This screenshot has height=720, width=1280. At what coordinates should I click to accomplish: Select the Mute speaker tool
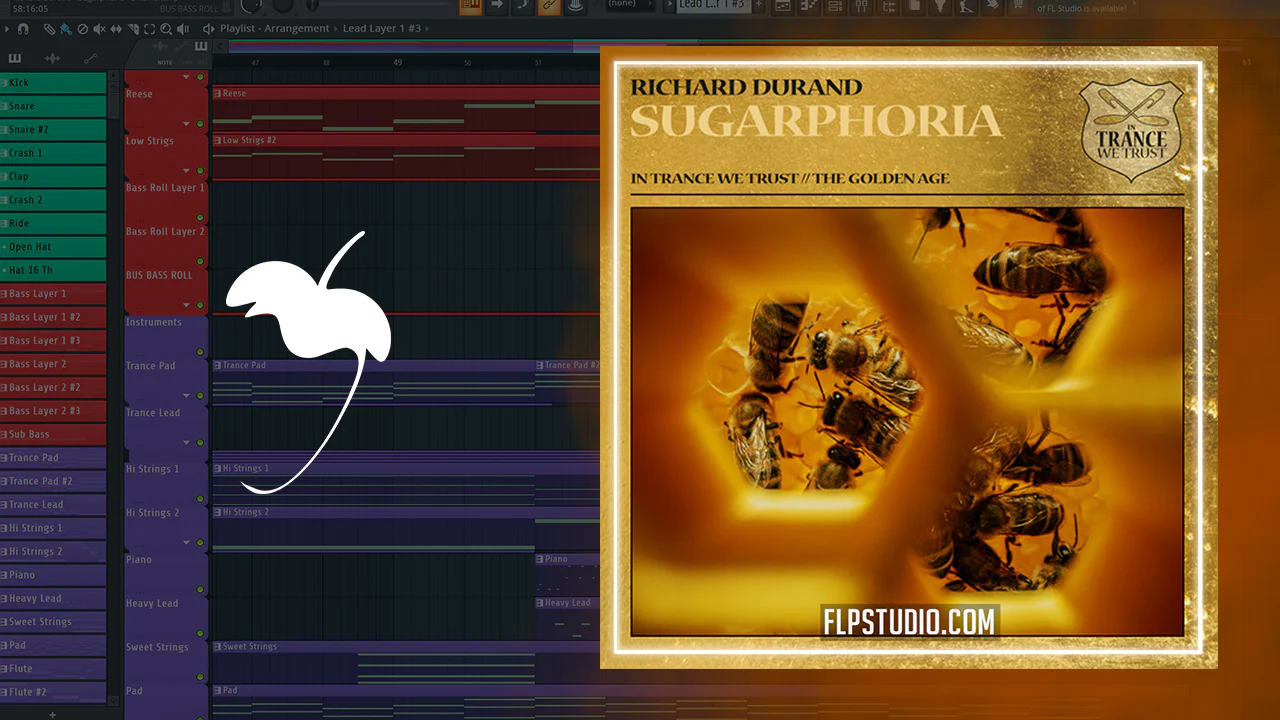[99, 29]
